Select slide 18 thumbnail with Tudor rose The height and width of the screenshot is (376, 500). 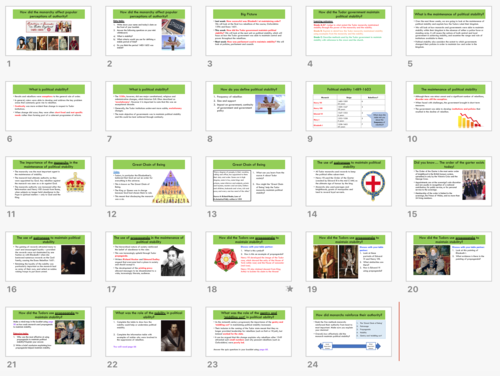(x=249, y=257)
